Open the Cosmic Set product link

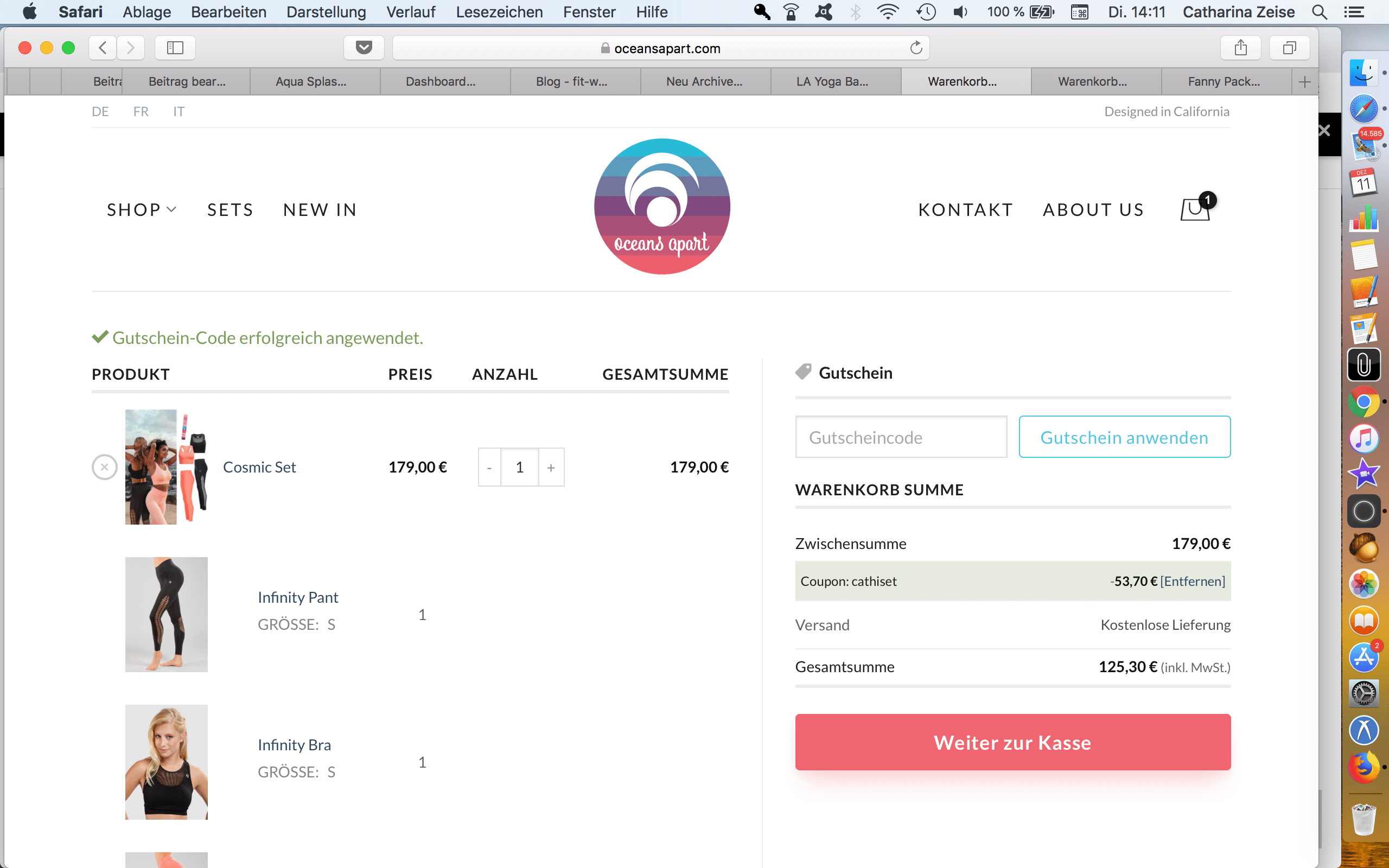coord(259,467)
